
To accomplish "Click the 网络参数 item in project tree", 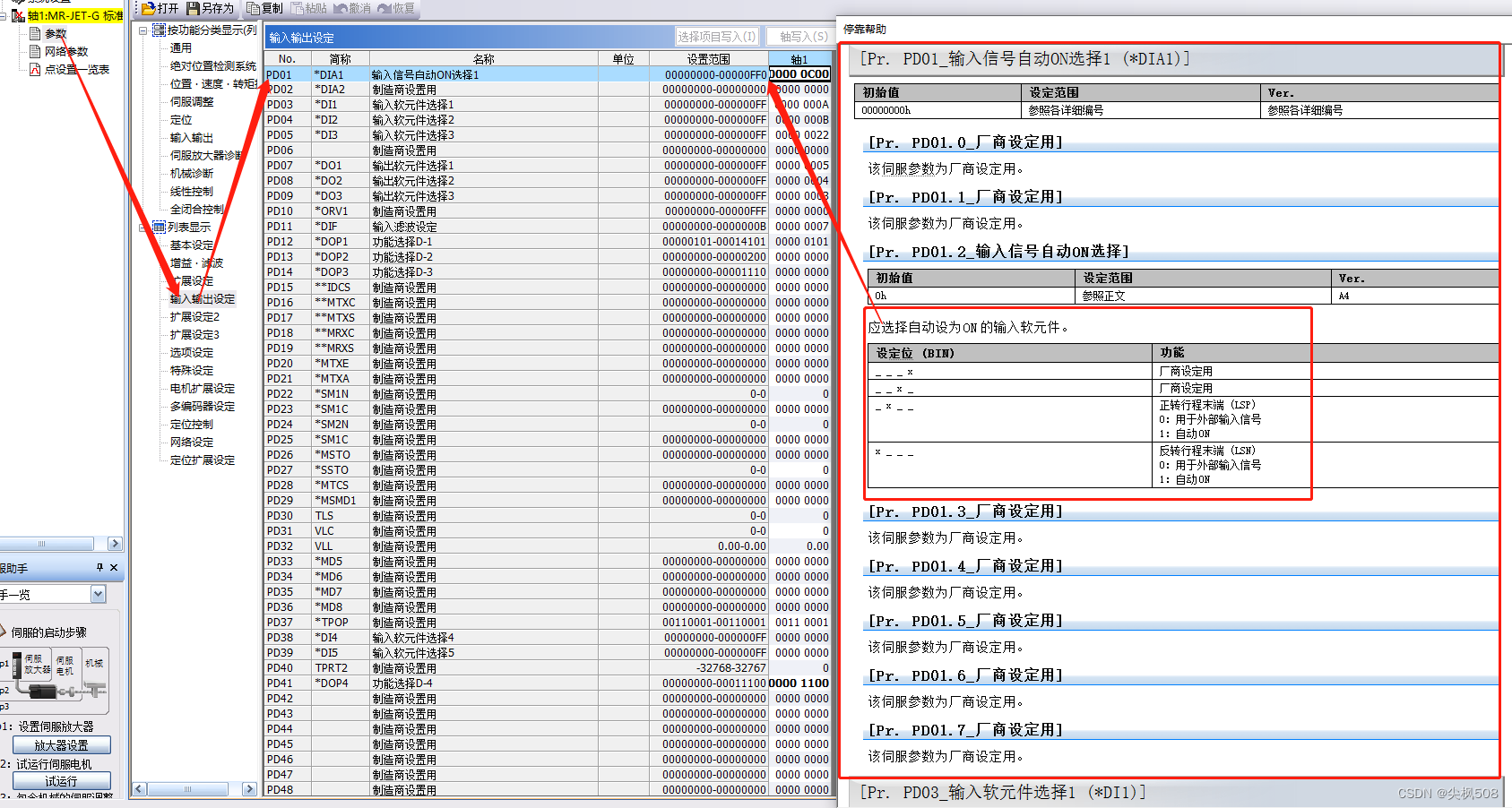I will pyautogui.click(x=66, y=51).
